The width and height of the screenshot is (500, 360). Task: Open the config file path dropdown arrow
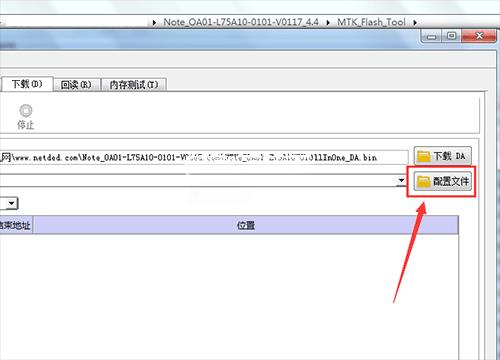point(401,180)
